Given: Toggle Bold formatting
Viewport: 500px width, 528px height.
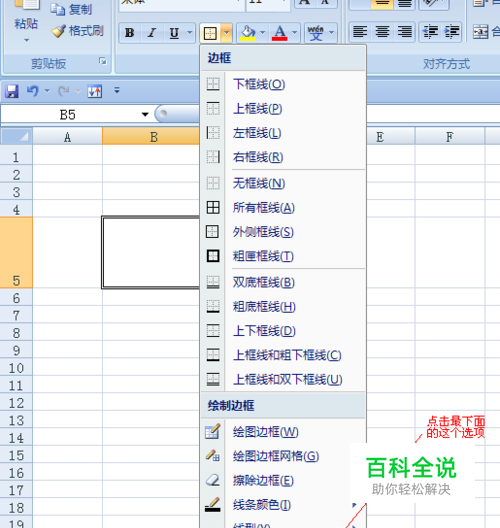Looking at the screenshot, I should (130, 33).
